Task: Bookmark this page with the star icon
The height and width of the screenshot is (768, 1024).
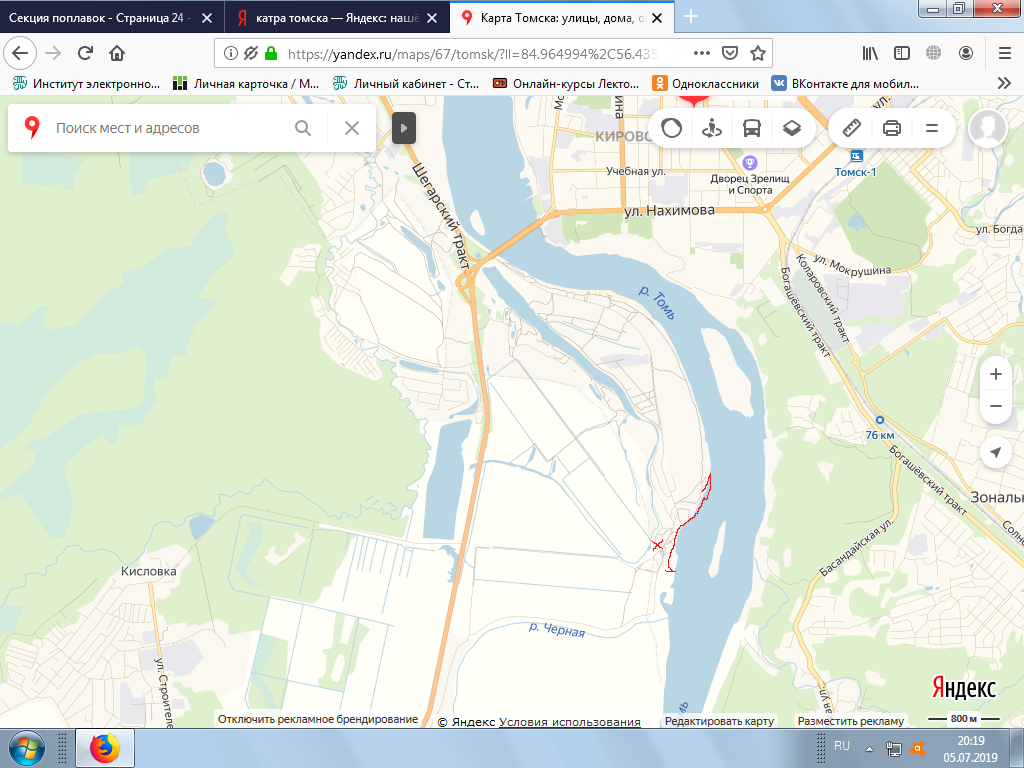Action: [x=758, y=54]
